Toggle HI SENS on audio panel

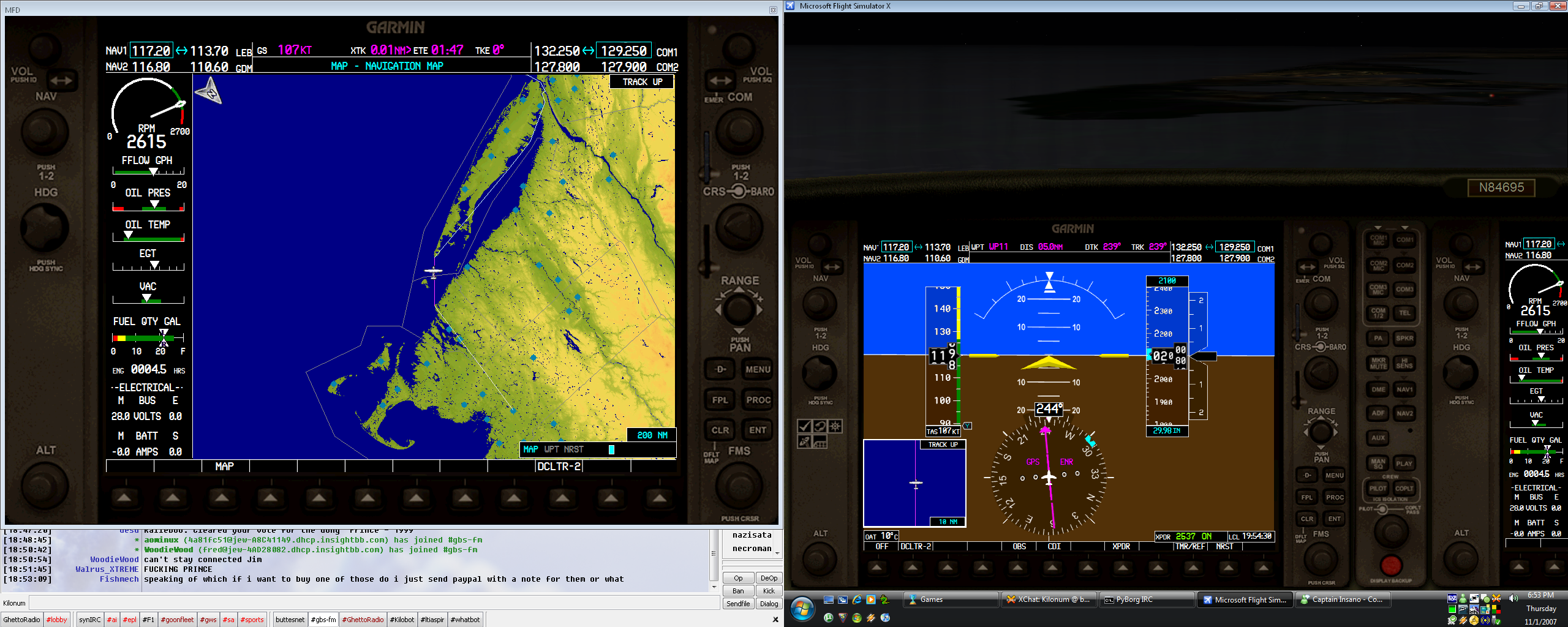click(1404, 363)
